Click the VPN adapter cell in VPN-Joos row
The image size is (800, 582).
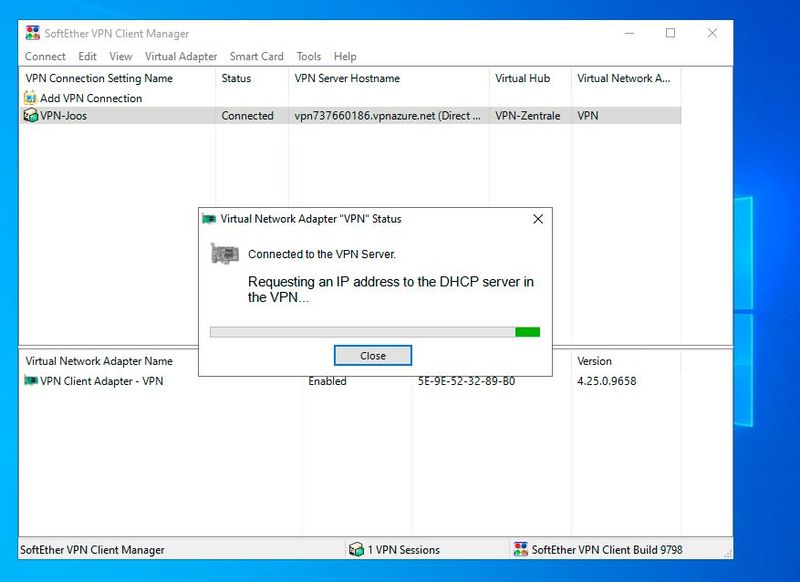[x=587, y=116]
